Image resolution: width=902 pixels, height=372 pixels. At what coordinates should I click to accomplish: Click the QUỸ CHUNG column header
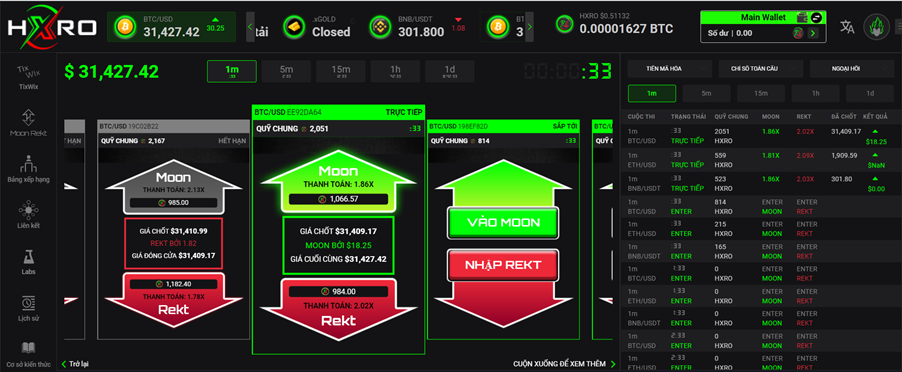click(x=731, y=116)
